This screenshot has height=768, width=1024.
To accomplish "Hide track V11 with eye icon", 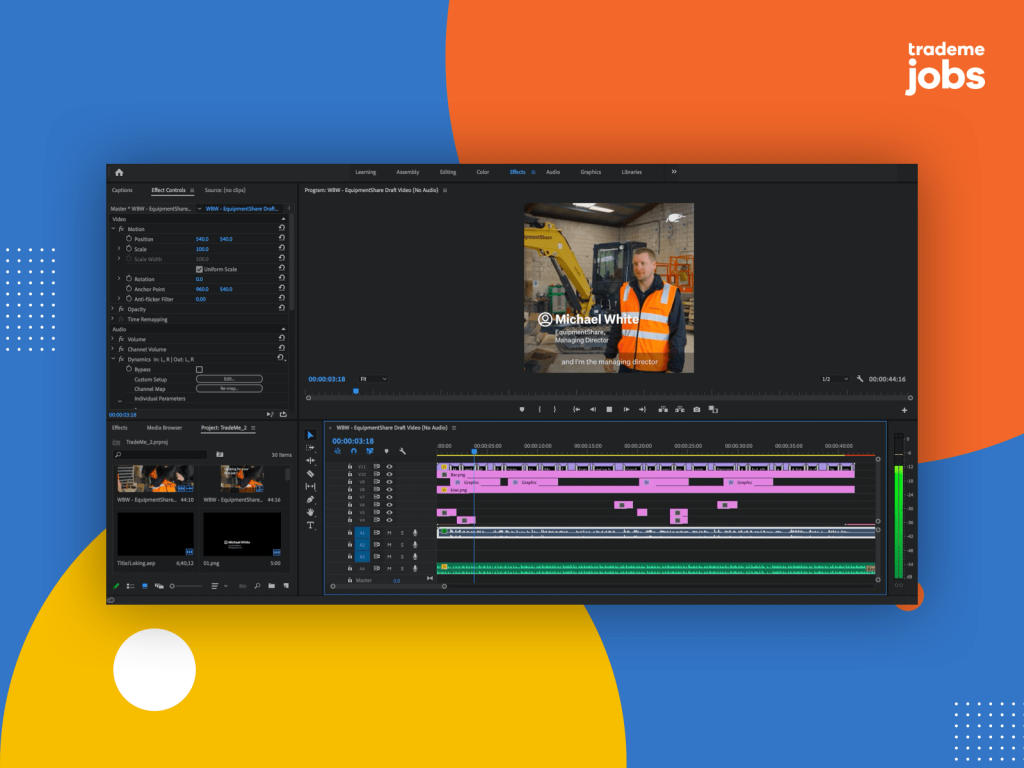I will 389,466.
